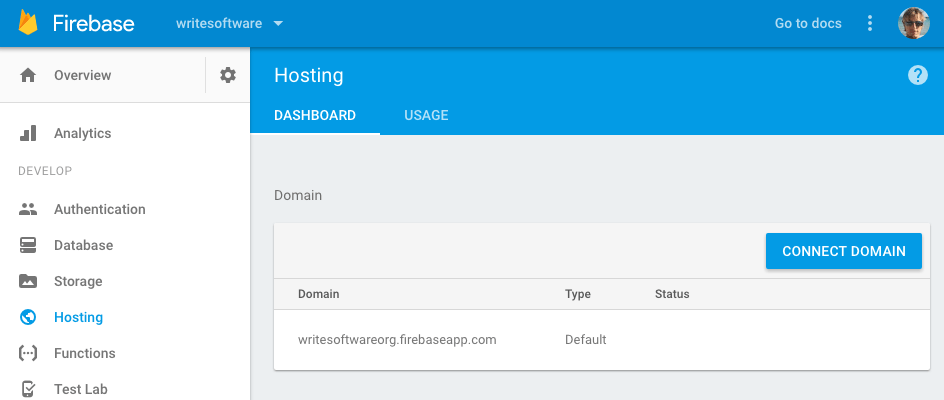Switch to the USAGE tab
Screen dimensions: 944x400
(426, 115)
